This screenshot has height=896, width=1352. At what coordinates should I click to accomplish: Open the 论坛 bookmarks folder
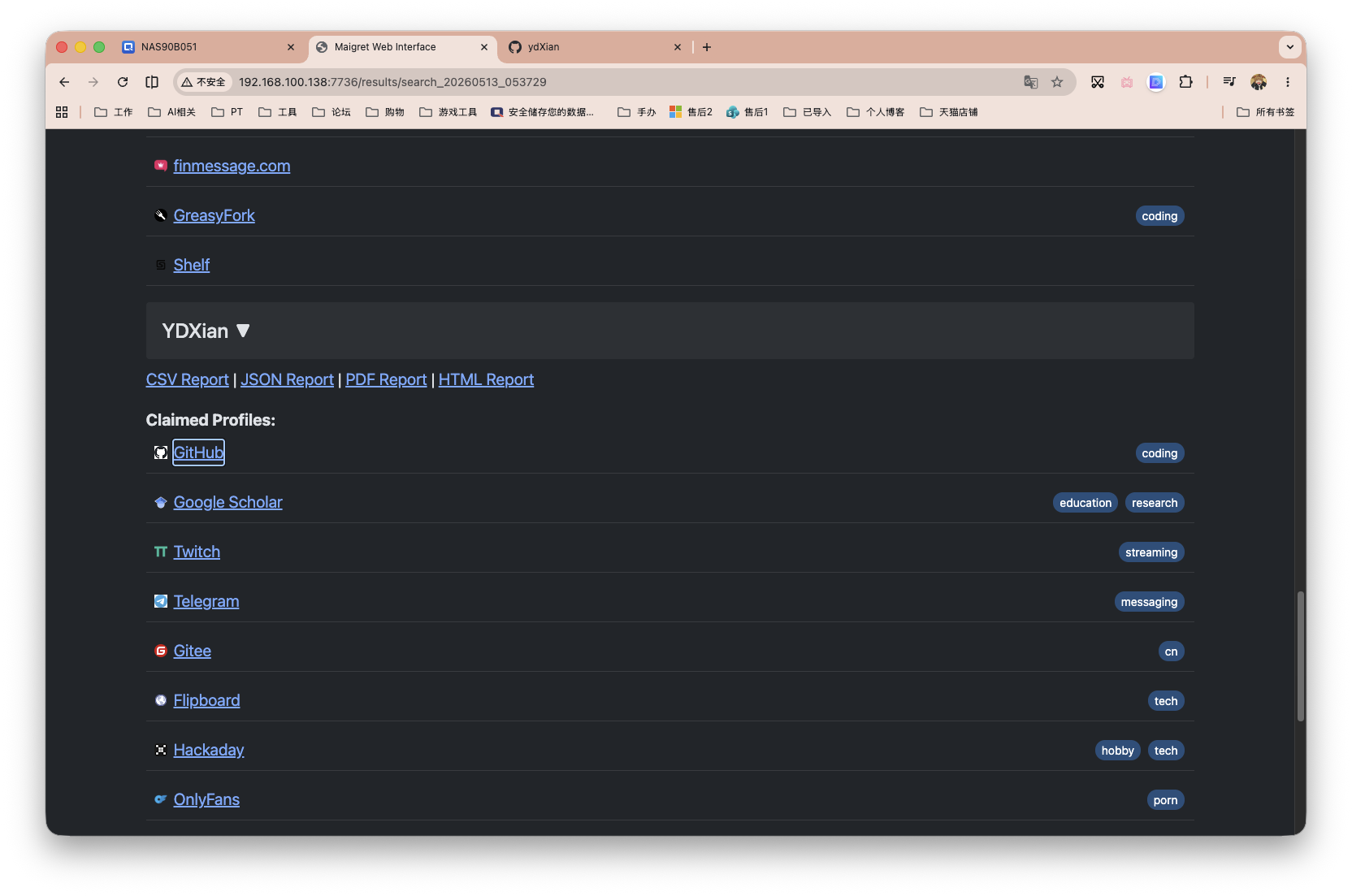331,112
